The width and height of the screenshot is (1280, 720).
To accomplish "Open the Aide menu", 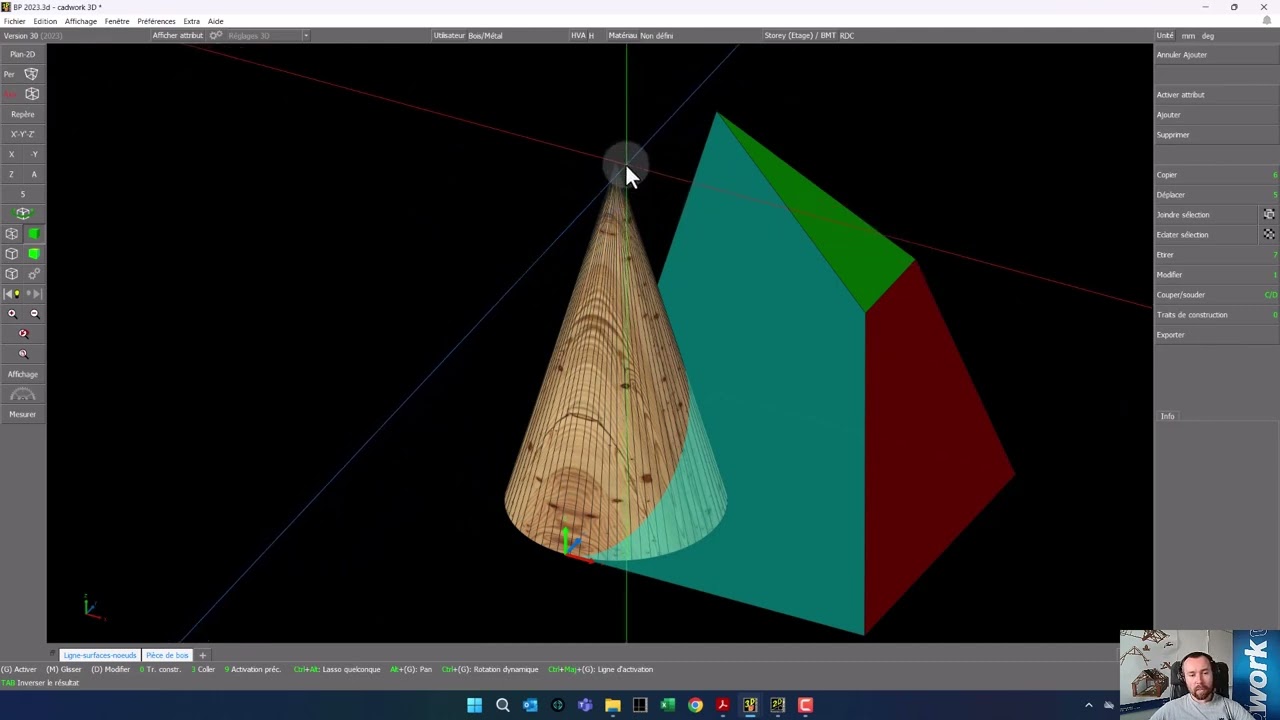I will (x=215, y=21).
